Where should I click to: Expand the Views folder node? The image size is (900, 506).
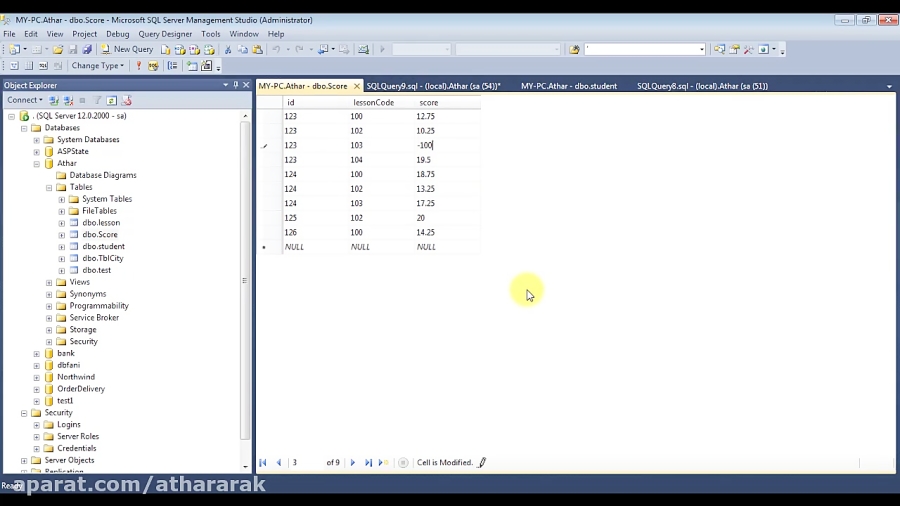(x=49, y=282)
